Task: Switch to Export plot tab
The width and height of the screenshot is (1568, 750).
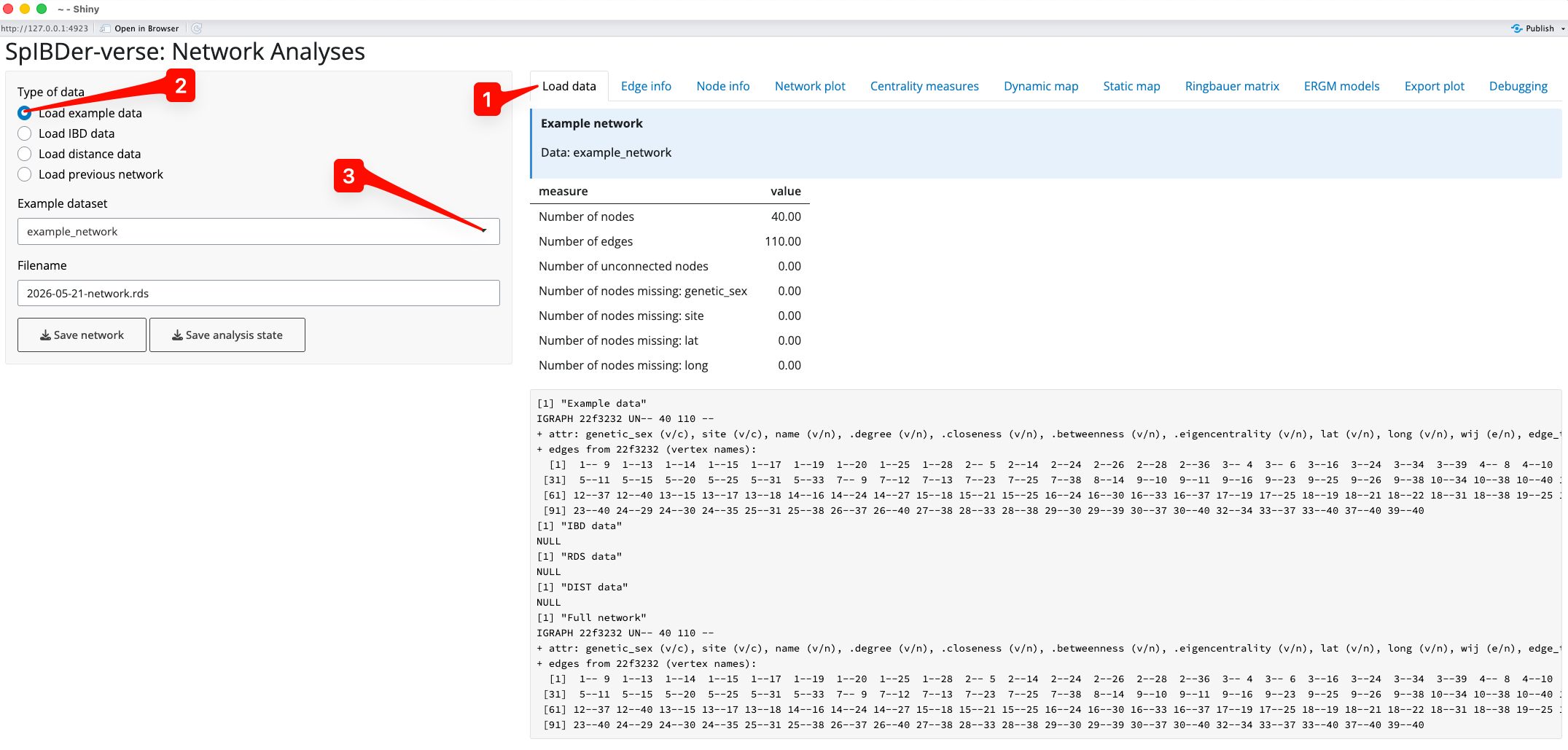Action: pos(1434,86)
